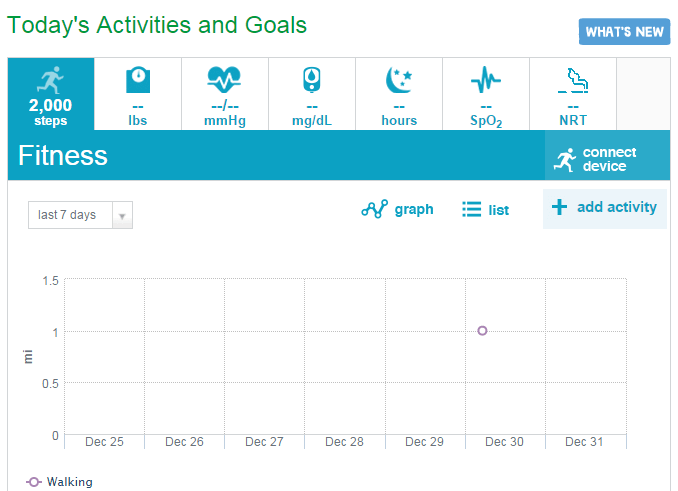Select the Dec 30 walking data point

482,331
